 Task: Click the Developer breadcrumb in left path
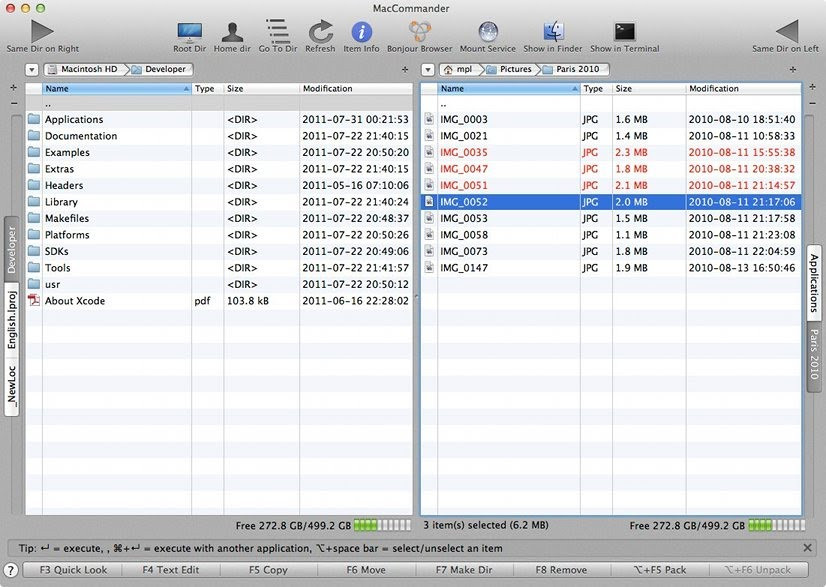tap(161, 69)
